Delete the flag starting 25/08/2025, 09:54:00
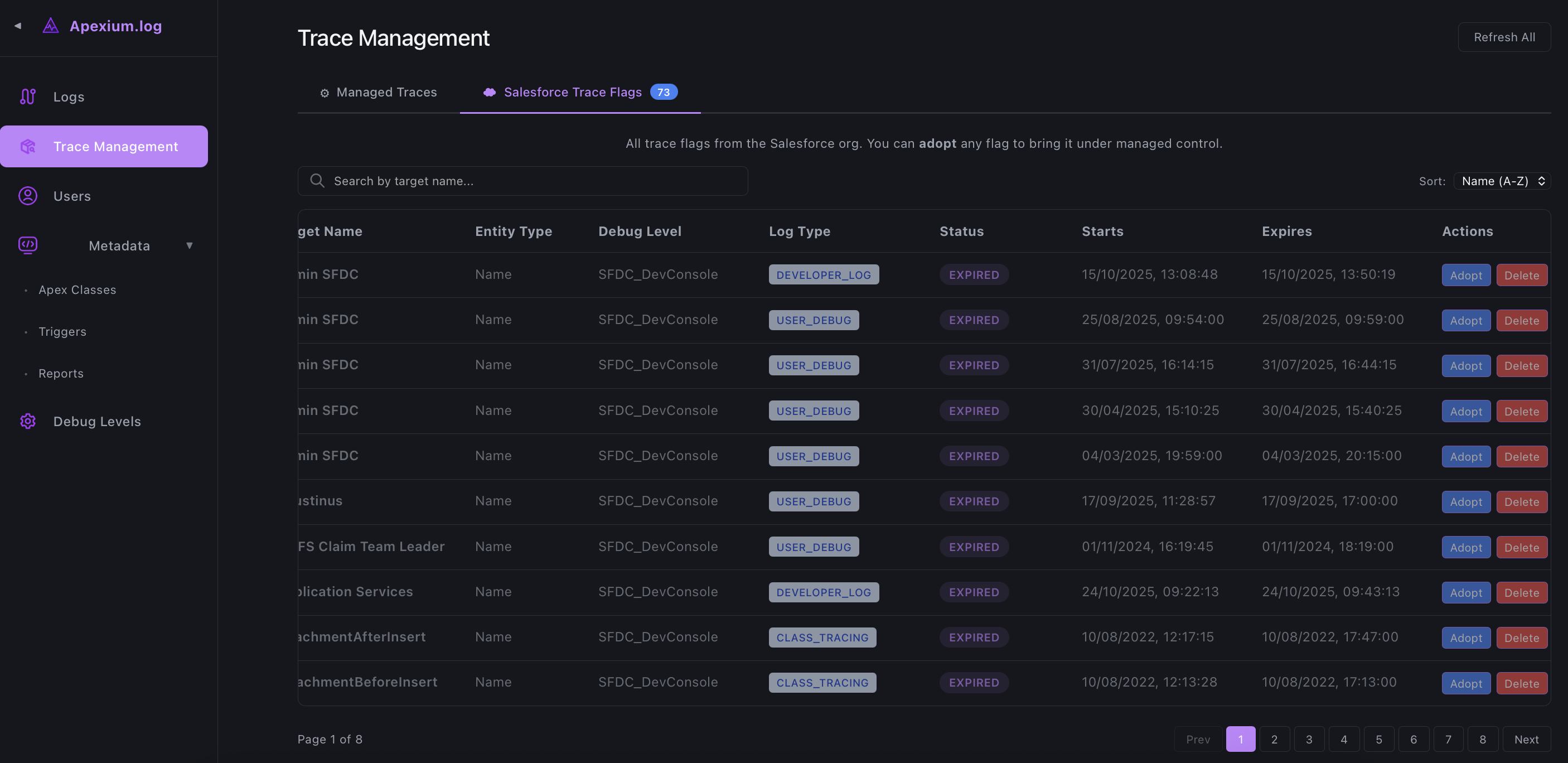 point(1522,320)
